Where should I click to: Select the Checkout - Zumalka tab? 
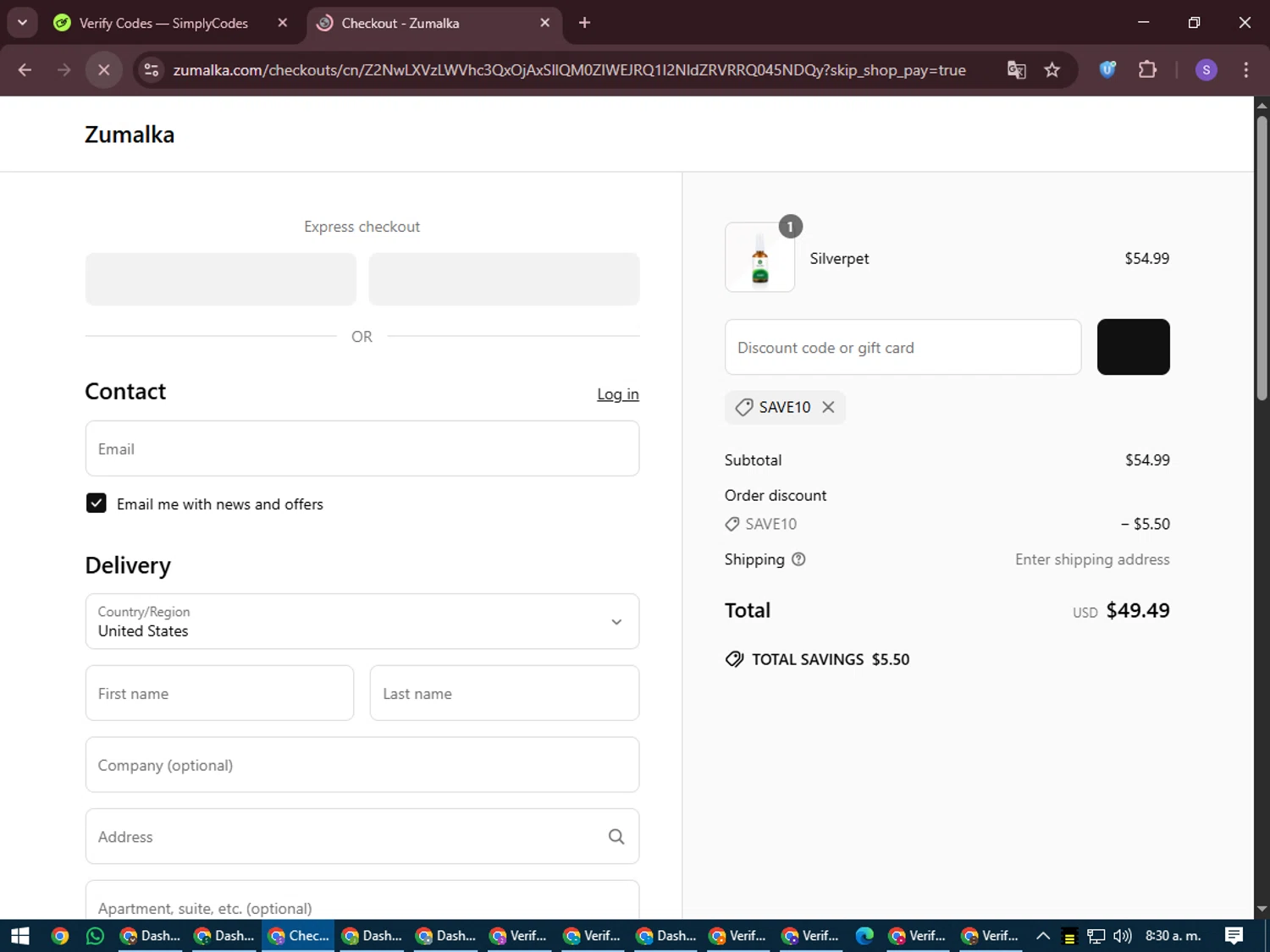pos(433,23)
